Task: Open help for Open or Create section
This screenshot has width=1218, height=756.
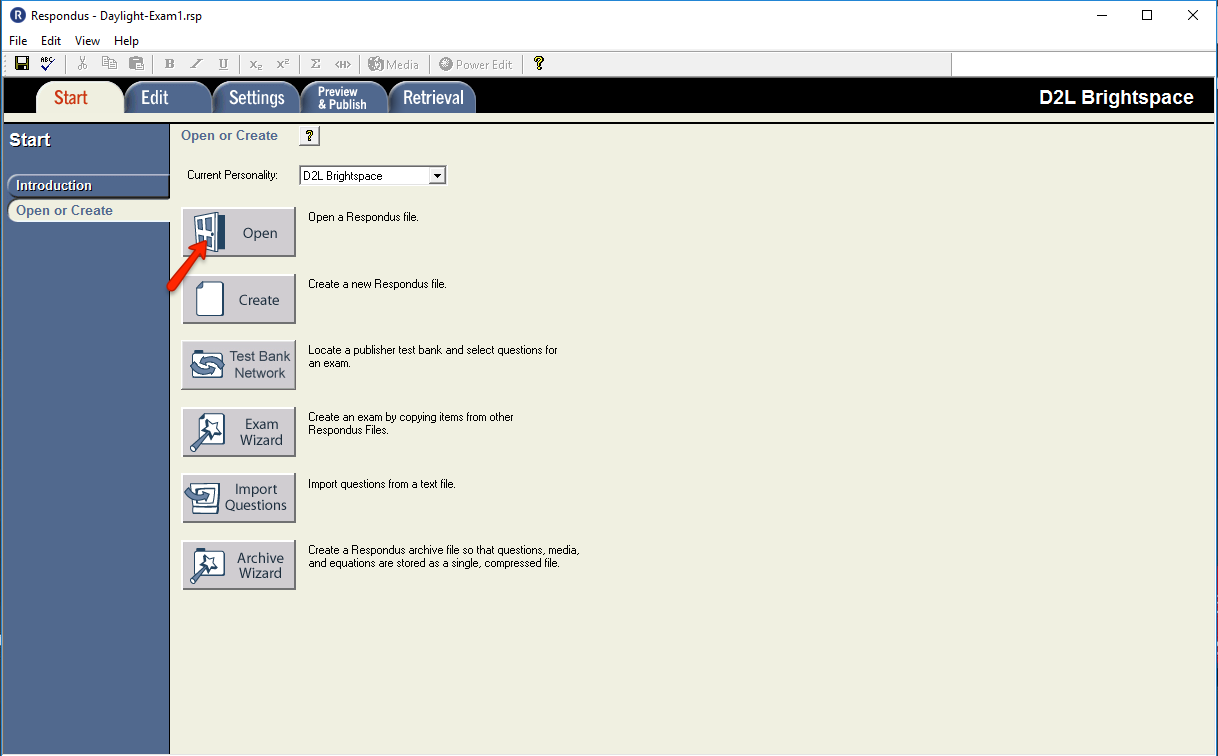Action: [x=310, y=136]
